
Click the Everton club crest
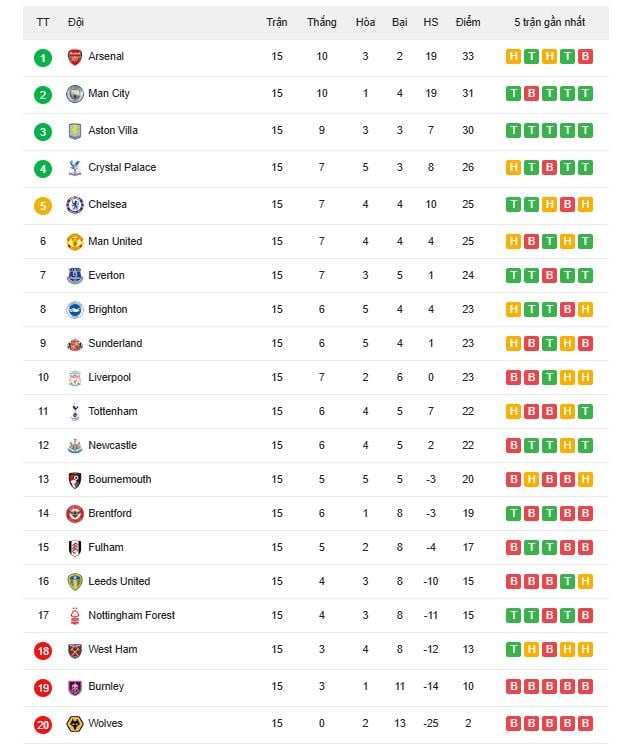point(75,276)
